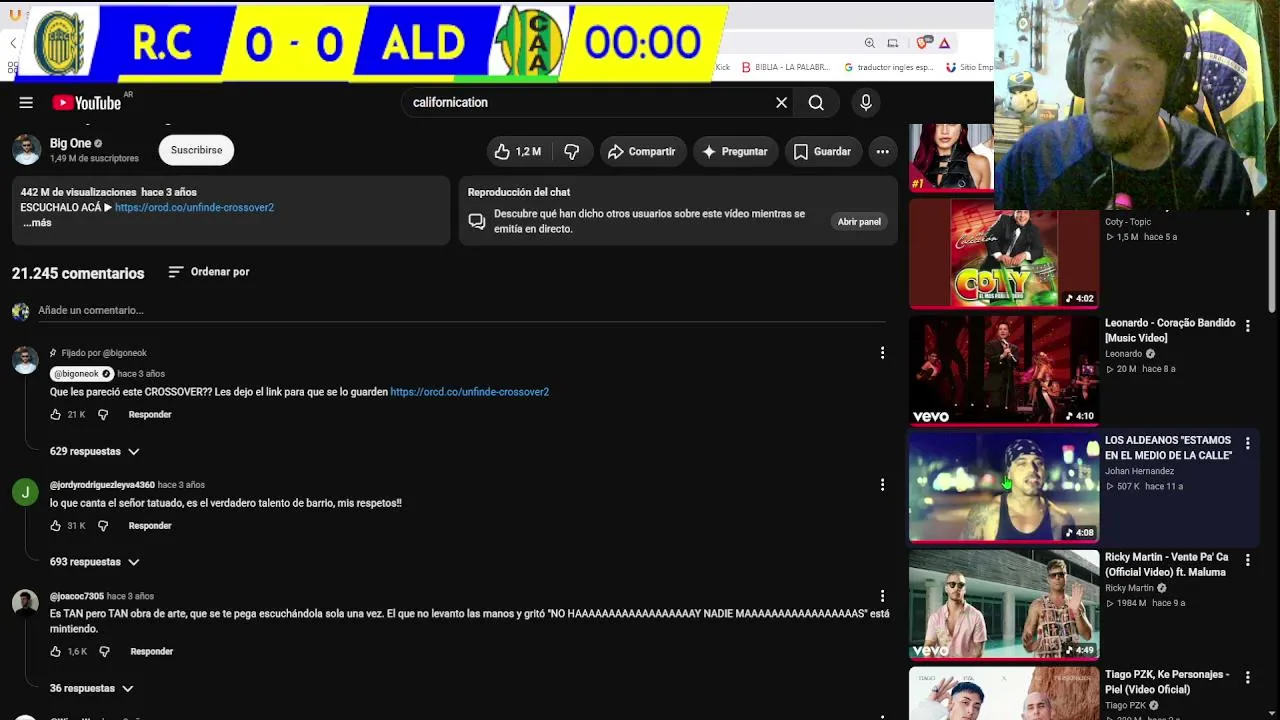1280x720 pixels.
Task: Subscribe with the Suscribirse button
Action: tap(196, 150)
